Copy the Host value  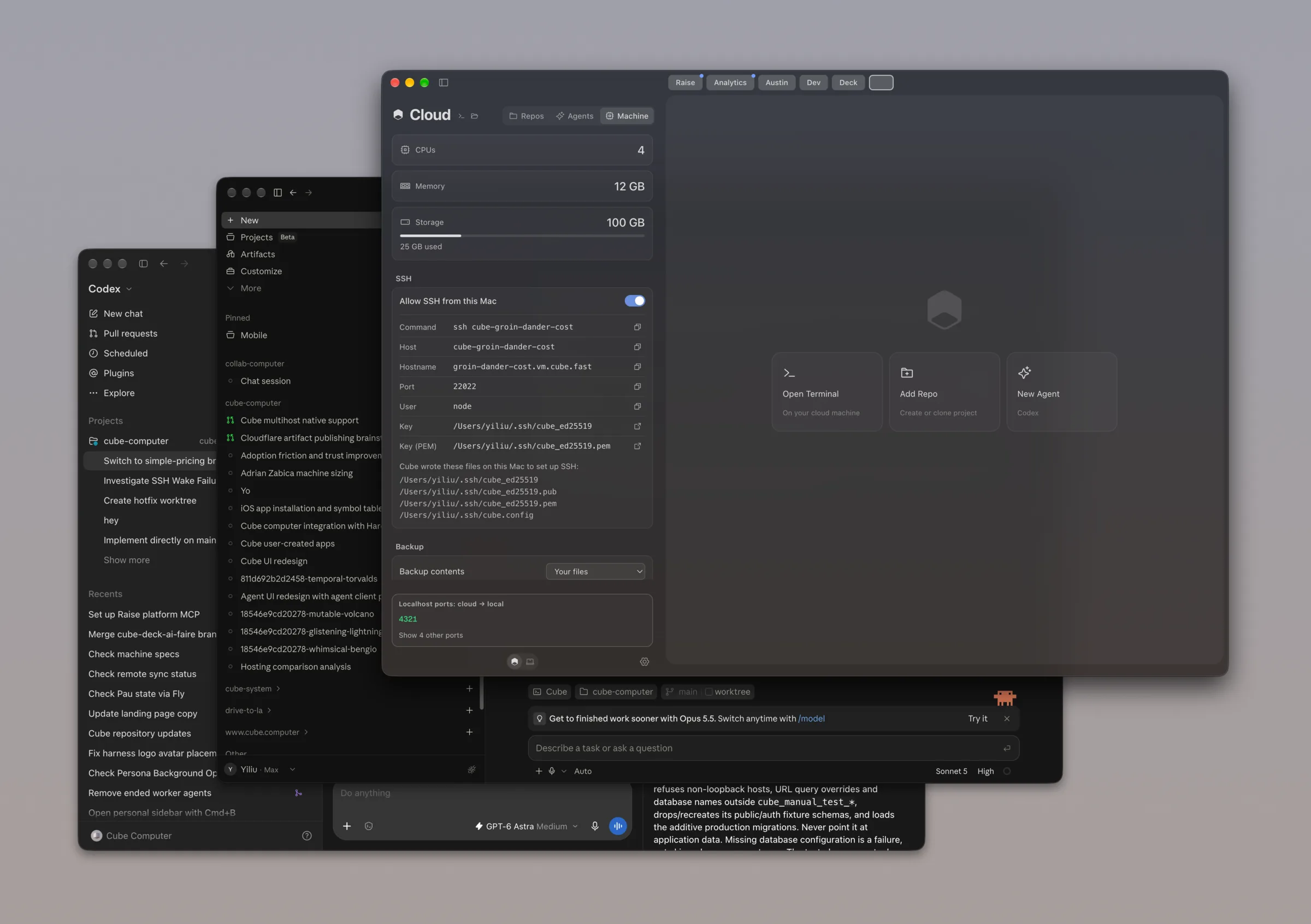click(637, 347)
